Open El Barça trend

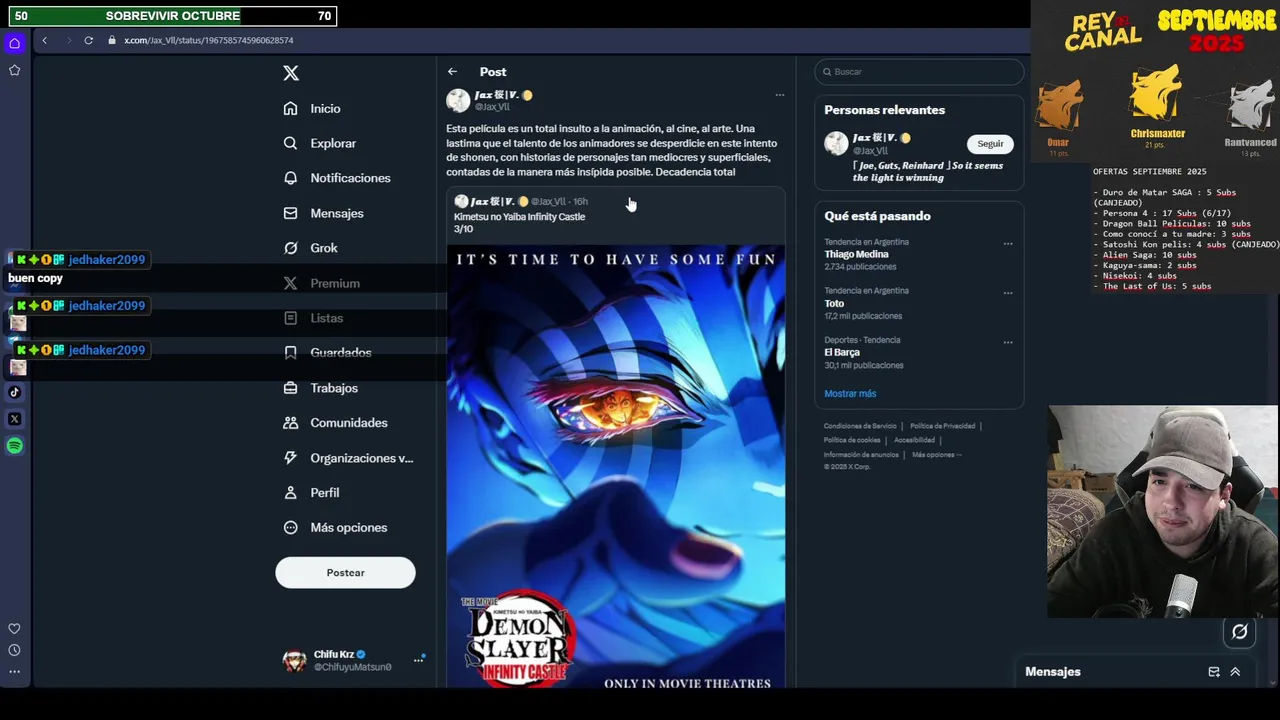(x=842, y=353)
